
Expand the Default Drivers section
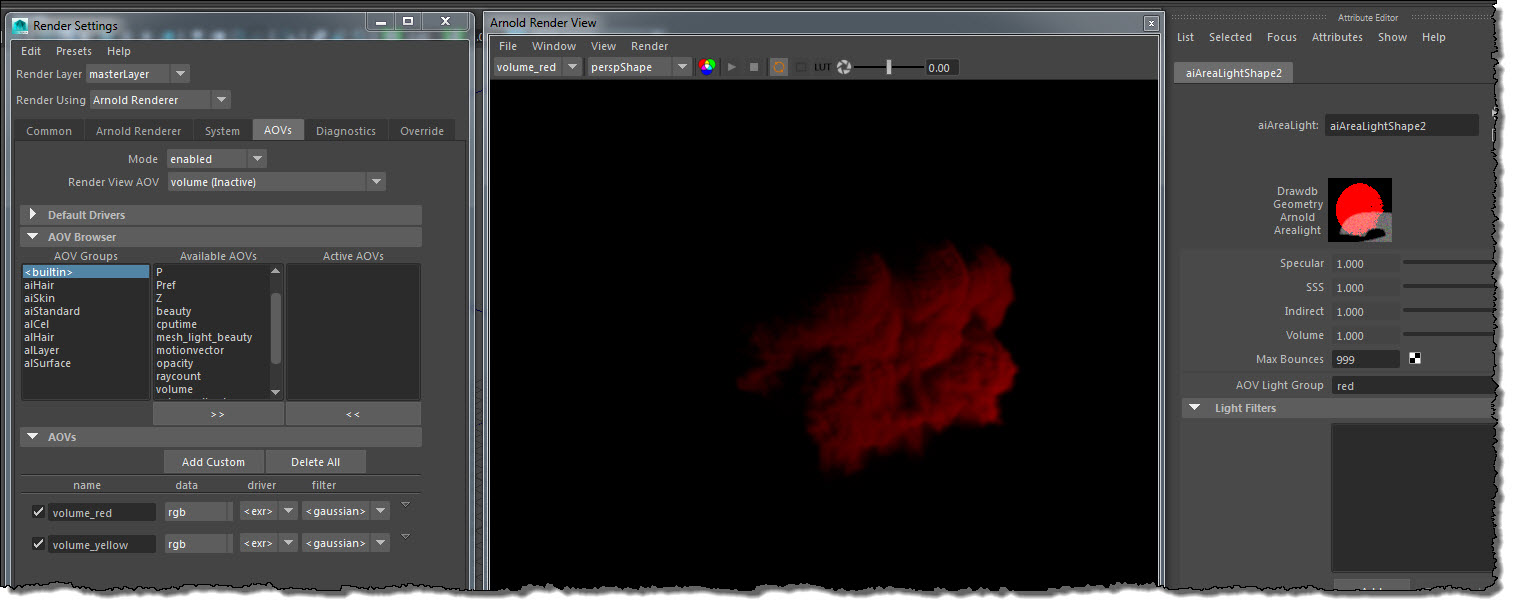[33, 215]
